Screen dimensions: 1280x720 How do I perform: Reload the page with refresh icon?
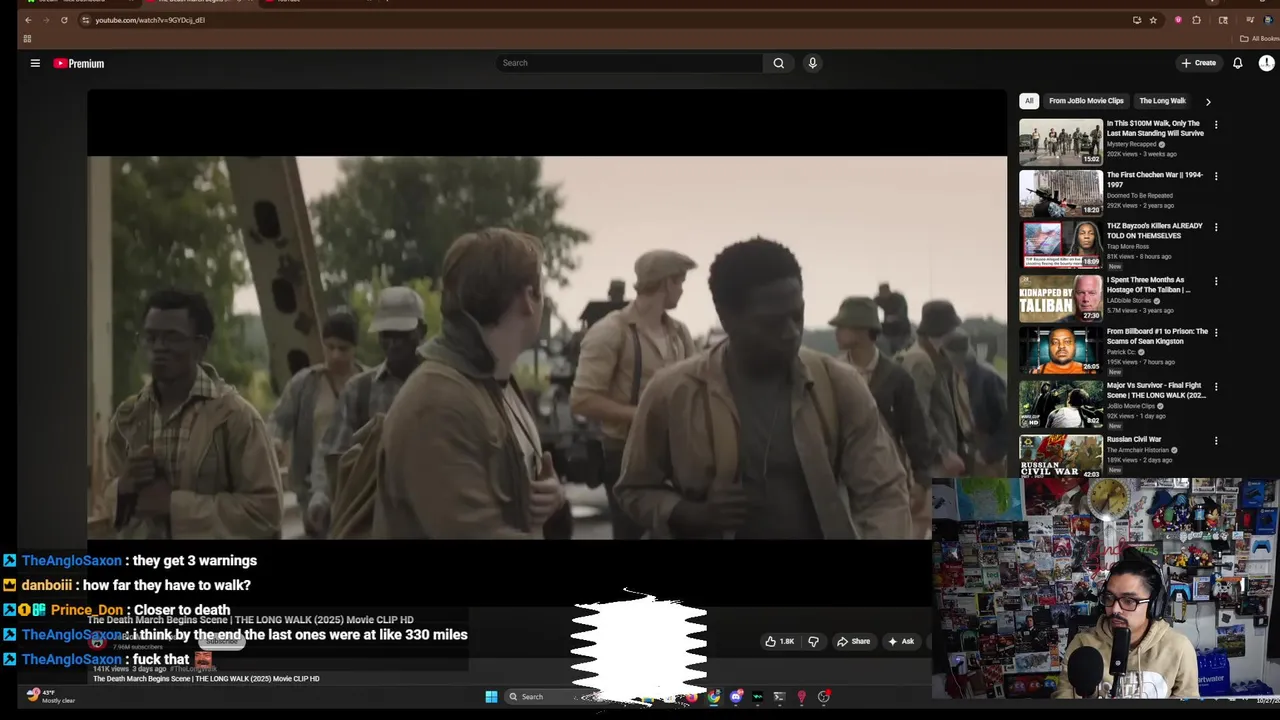tap(64, 20)
